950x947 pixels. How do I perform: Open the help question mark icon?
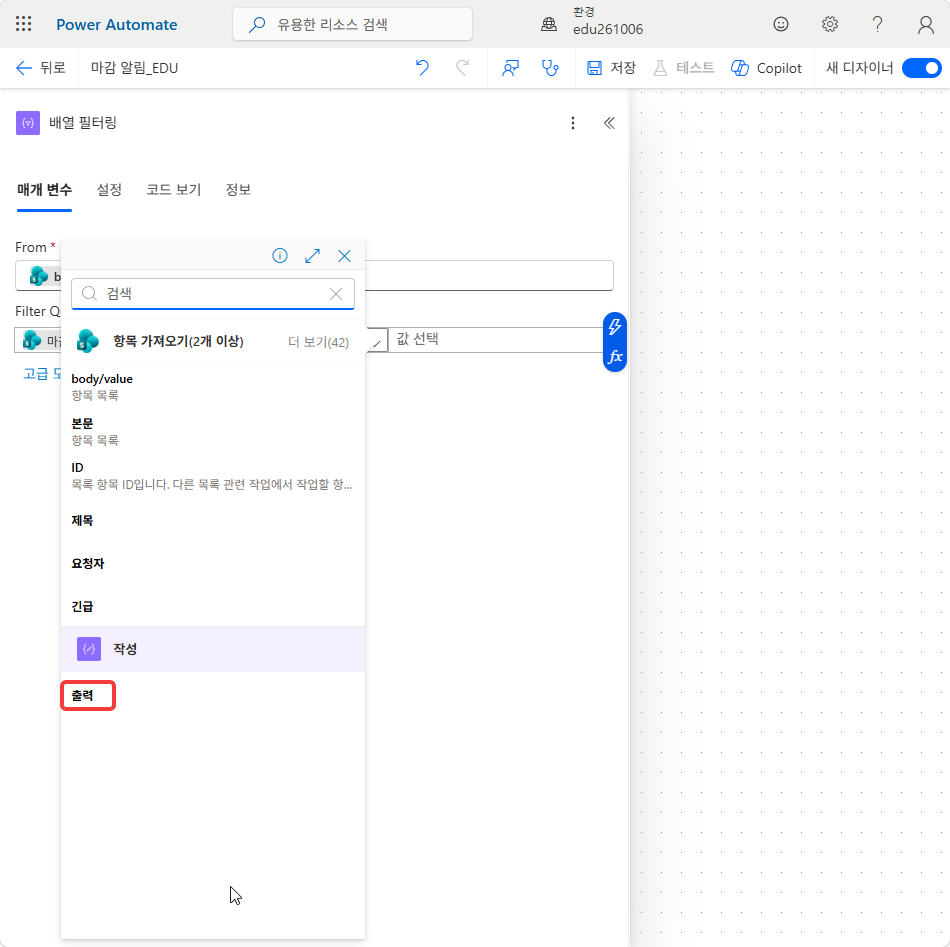(x=877, y=24)
